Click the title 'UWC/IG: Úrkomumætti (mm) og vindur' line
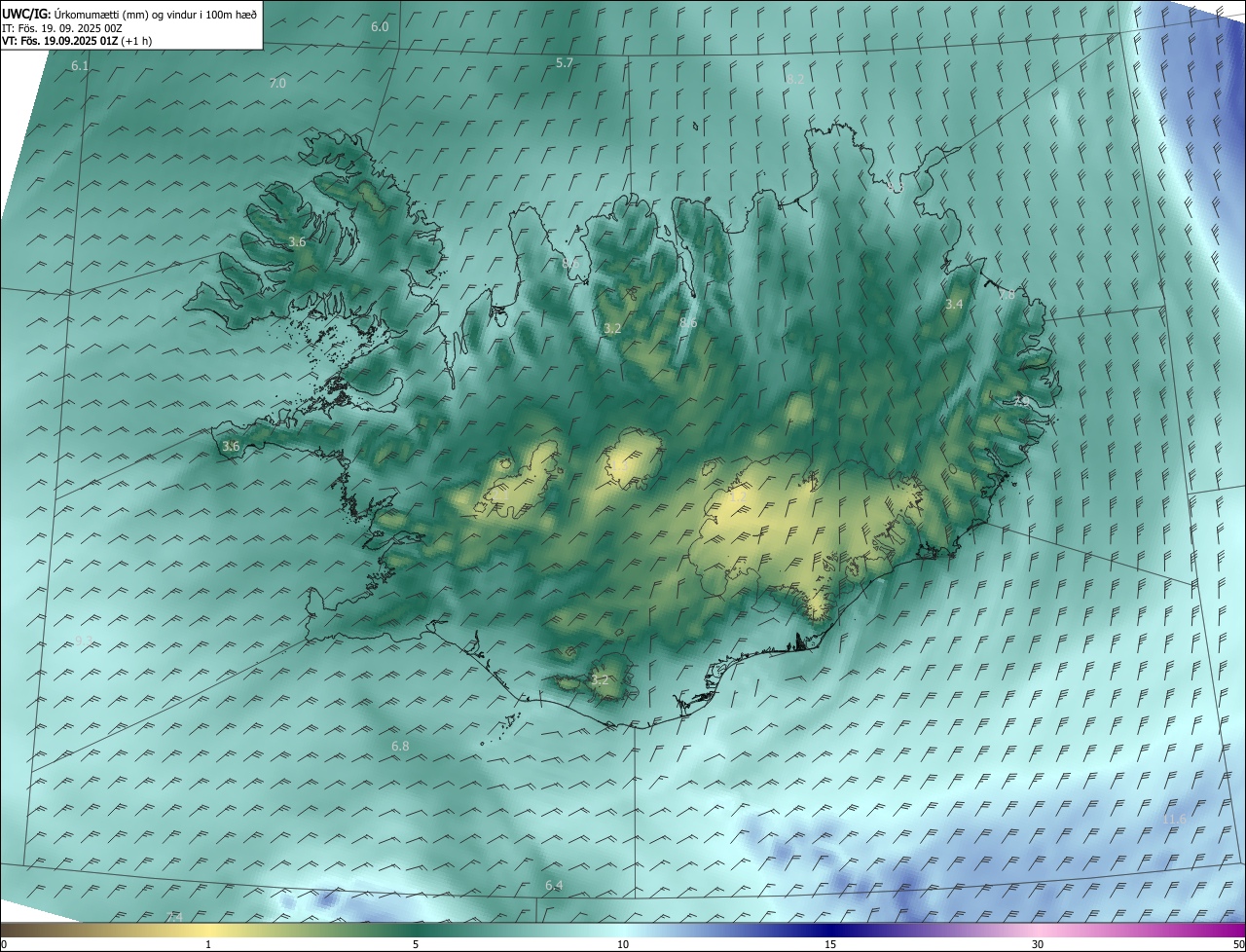 [x=129, y=14]
